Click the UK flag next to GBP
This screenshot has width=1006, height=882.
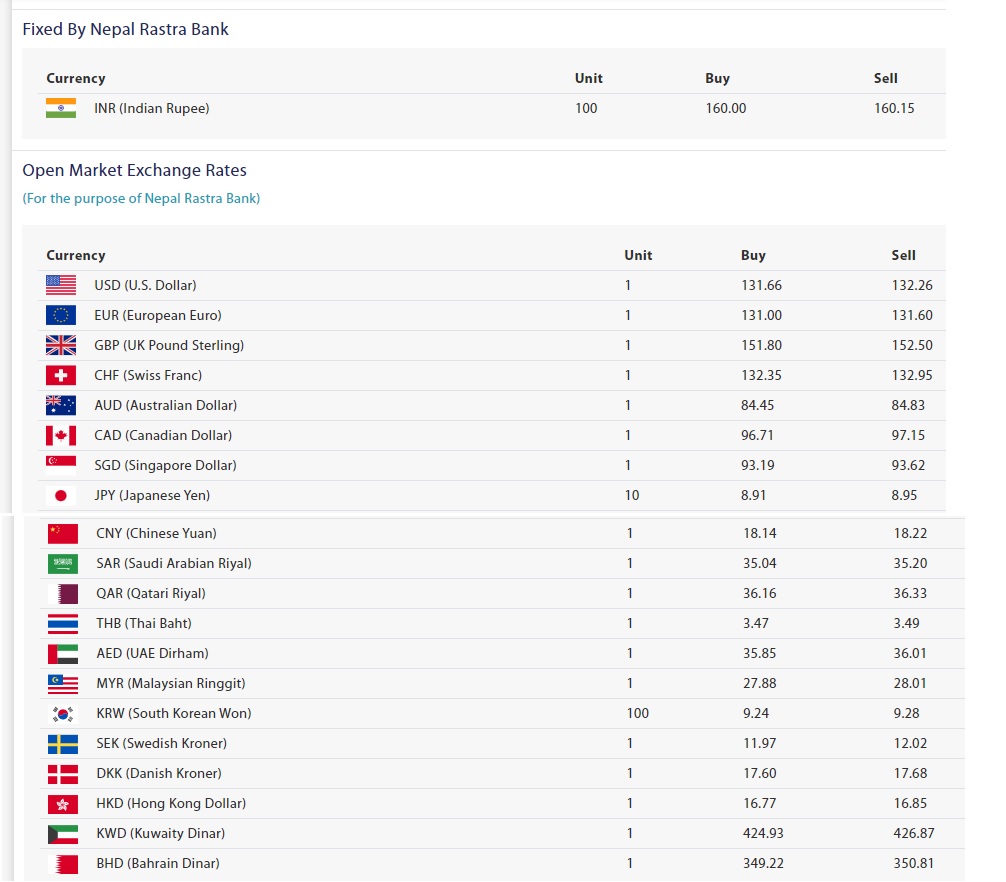coord(61,345)
